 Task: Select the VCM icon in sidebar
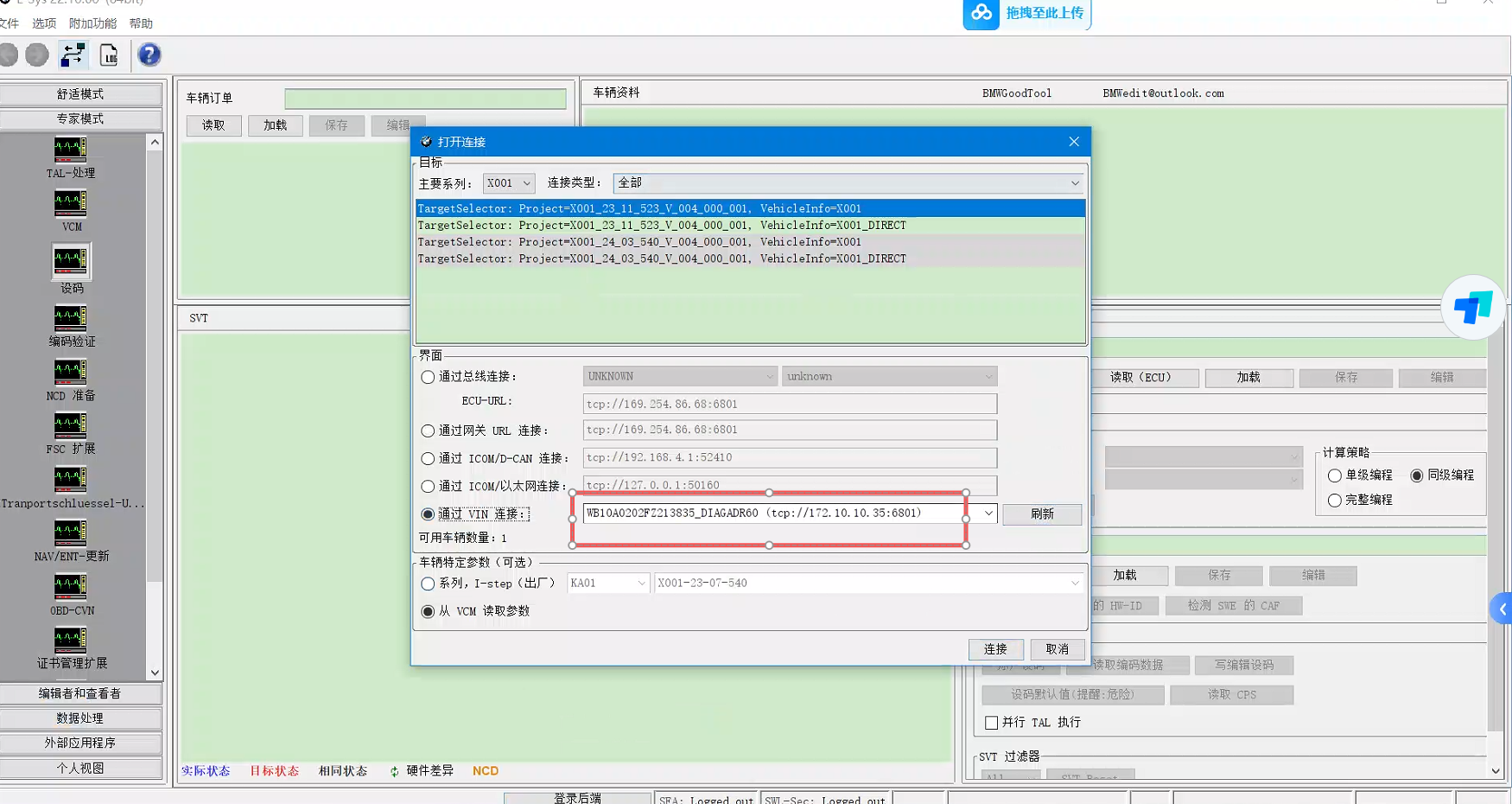[71, 205]
